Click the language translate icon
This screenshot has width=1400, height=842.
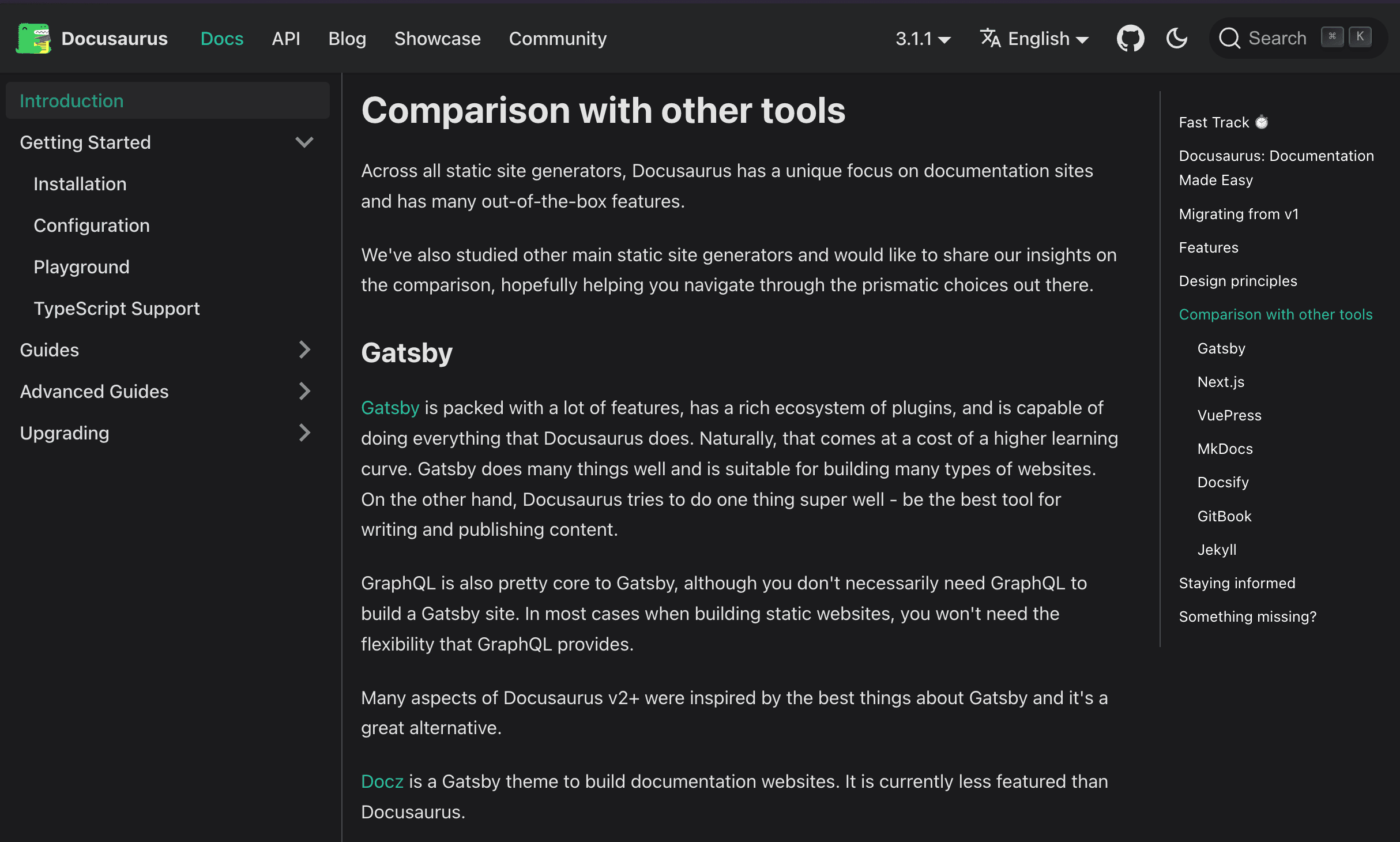[990, 39]
